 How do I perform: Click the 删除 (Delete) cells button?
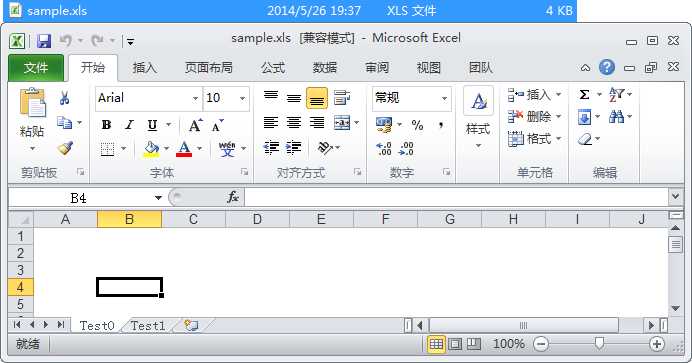534,117
